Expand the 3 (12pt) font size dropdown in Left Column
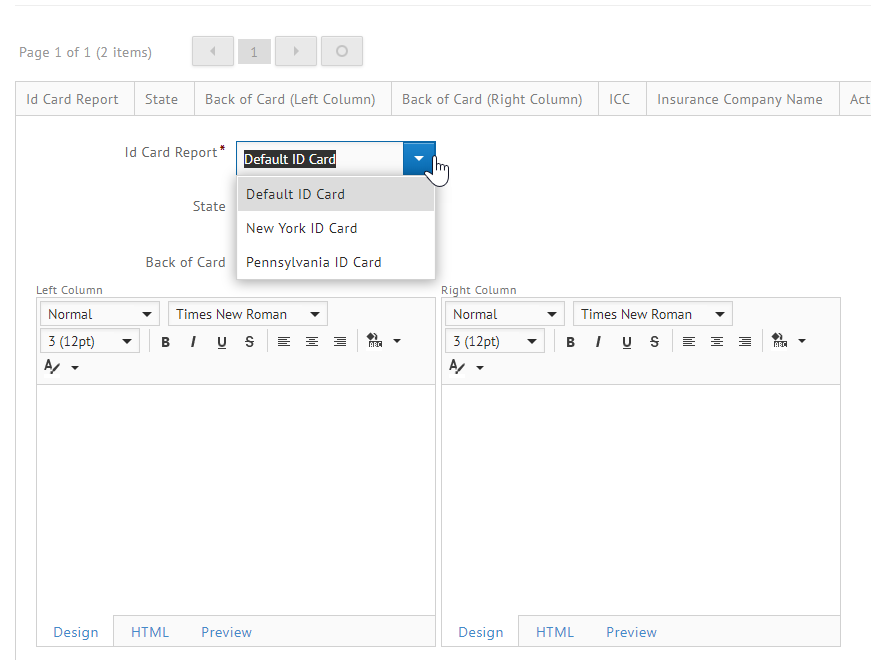871x660 pixels. point(89,342)
